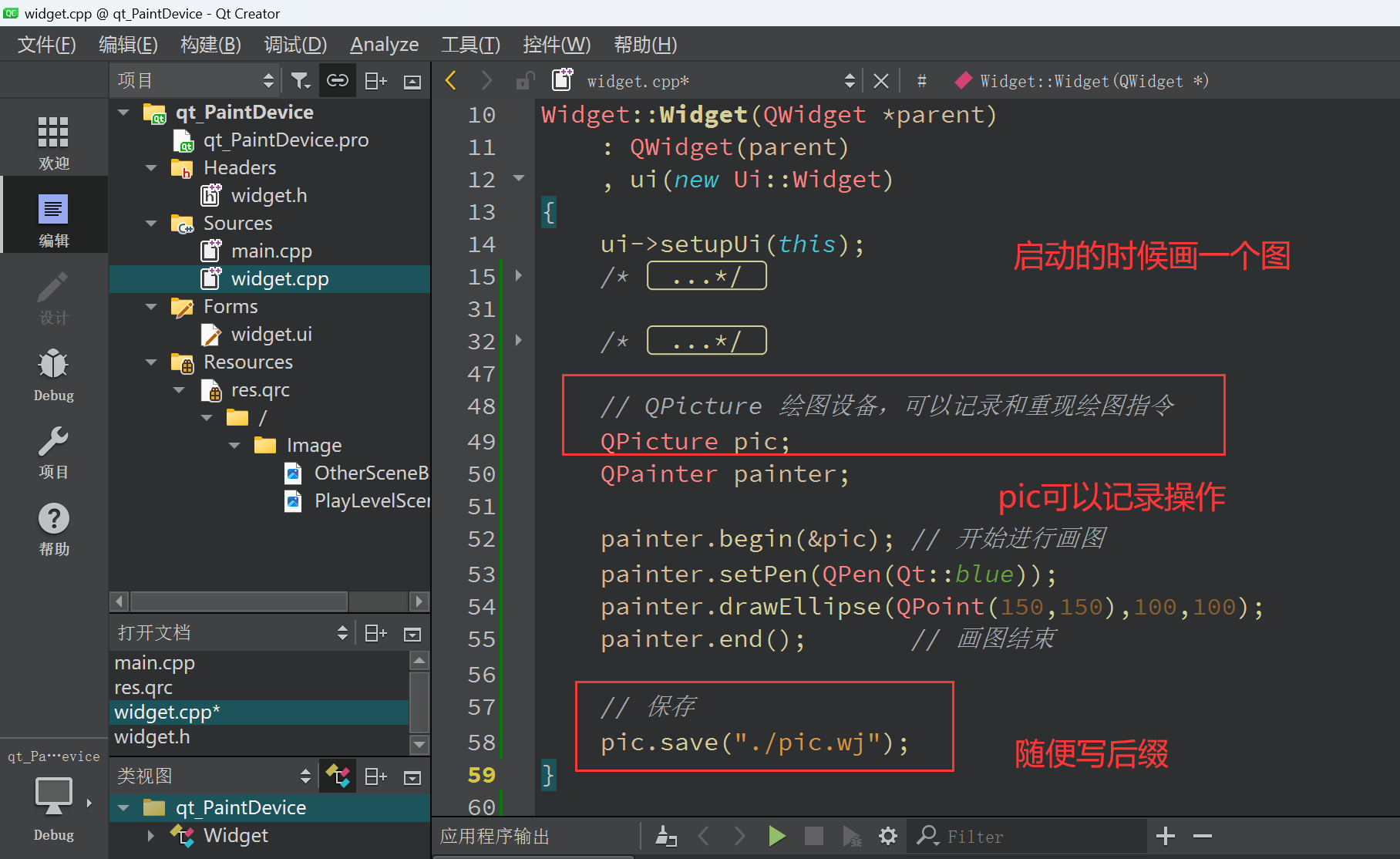Split the project panel view
The height and width of the screenshot is (859, 1400).
click(375, 81)
